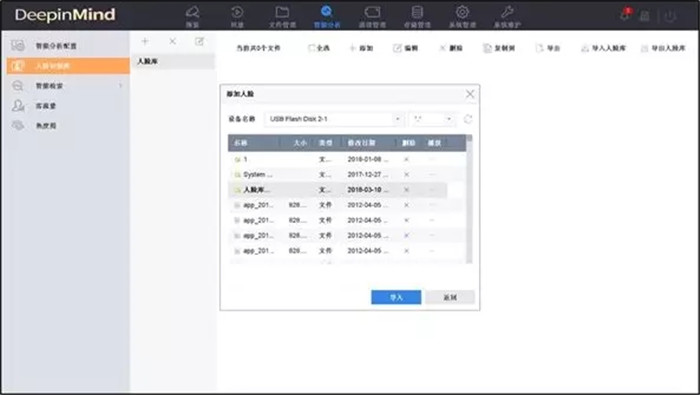Select the folder row named 1
Viewport: 700px width, 395px height.
click(x=347, y=159)
